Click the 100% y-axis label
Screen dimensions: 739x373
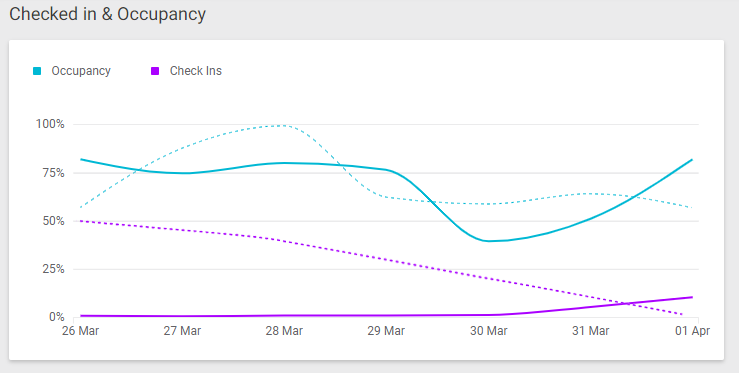(50, 124)
